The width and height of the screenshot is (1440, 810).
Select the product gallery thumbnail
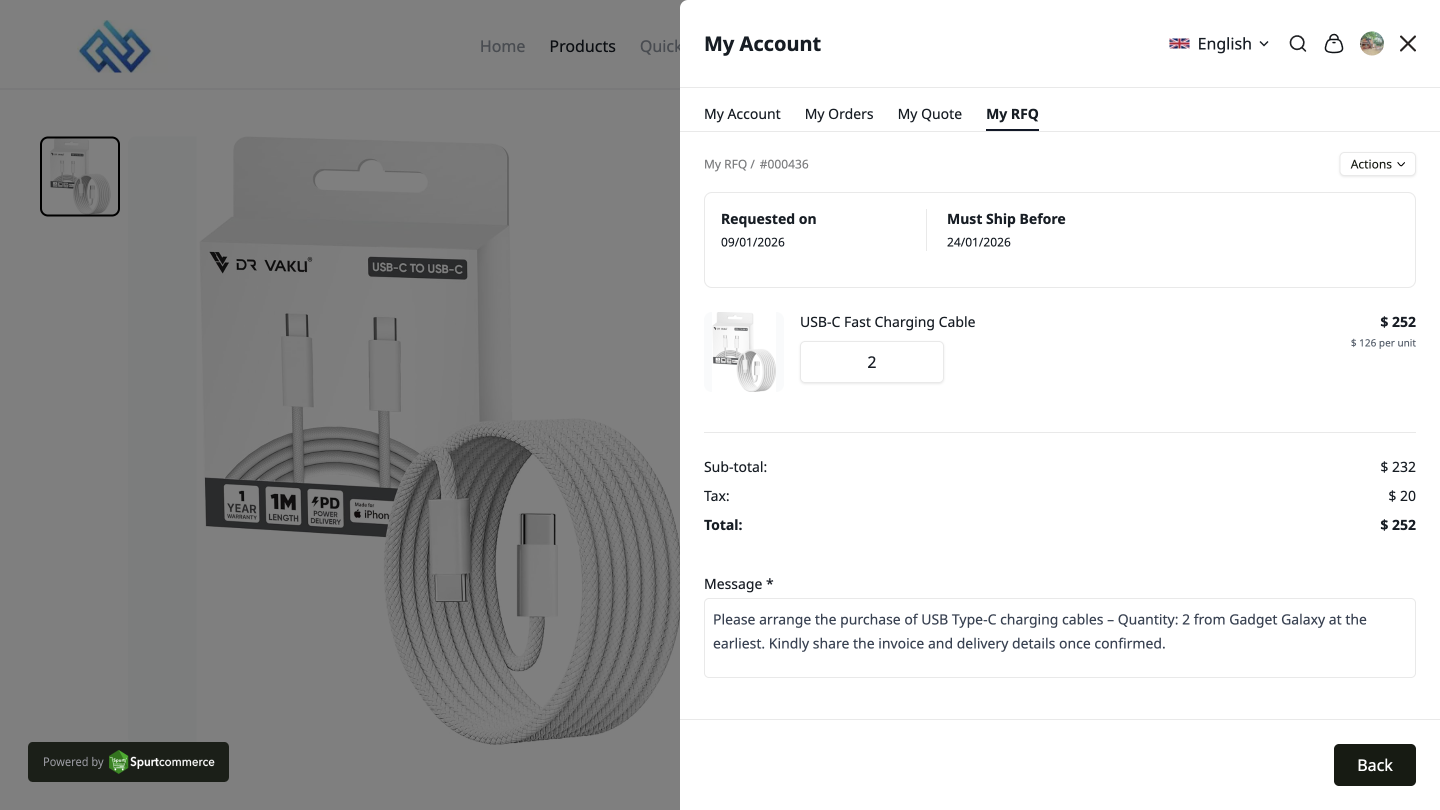pos(80,177)
